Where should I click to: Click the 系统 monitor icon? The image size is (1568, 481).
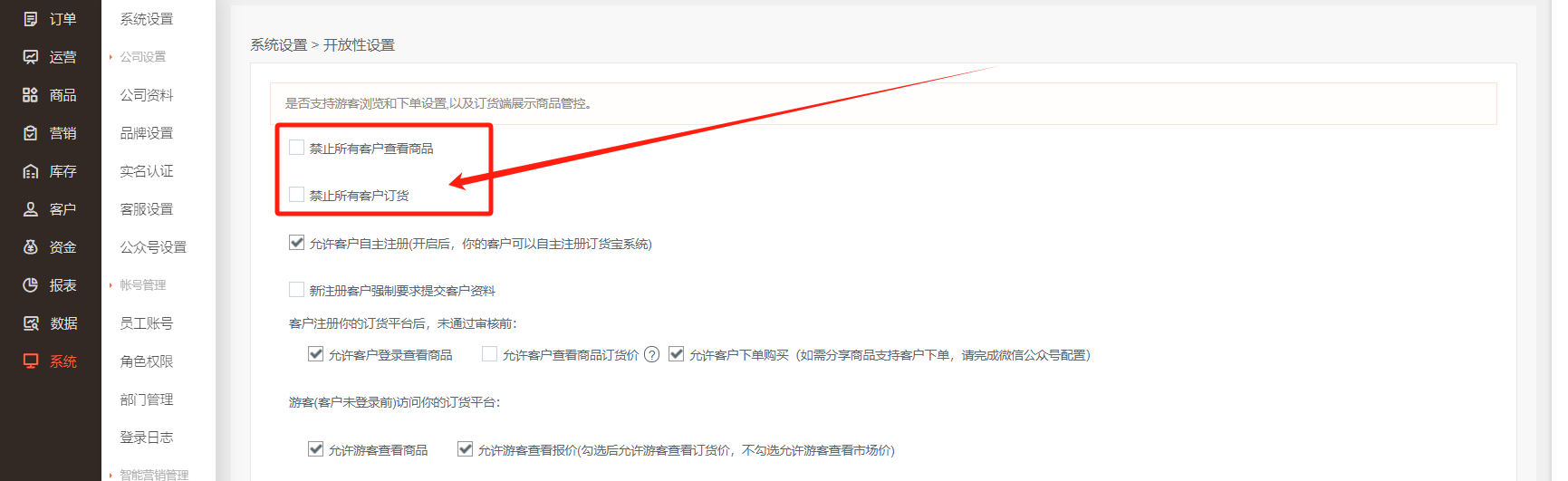31,361
